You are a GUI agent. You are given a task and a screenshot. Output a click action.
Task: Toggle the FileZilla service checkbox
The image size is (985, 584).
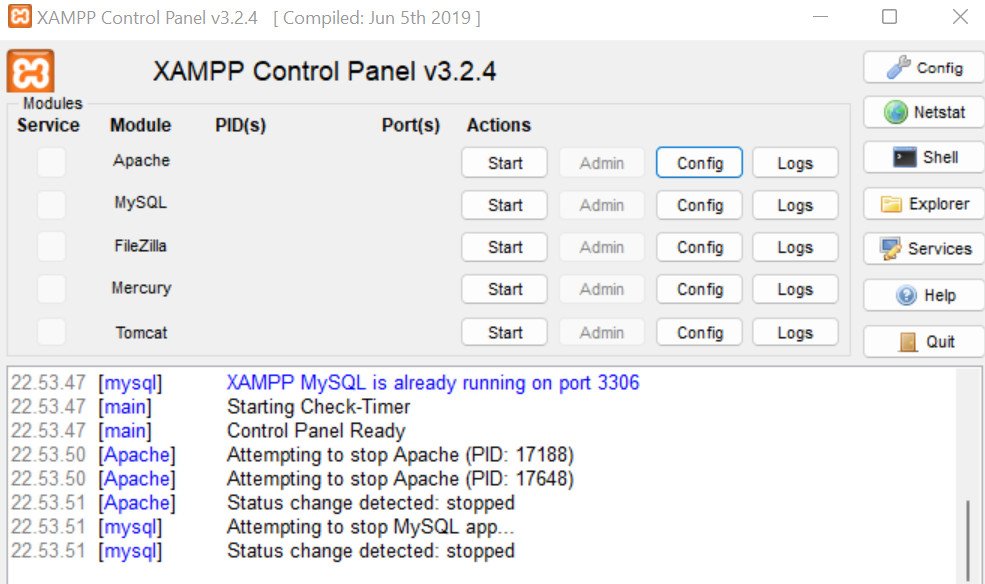51,247
